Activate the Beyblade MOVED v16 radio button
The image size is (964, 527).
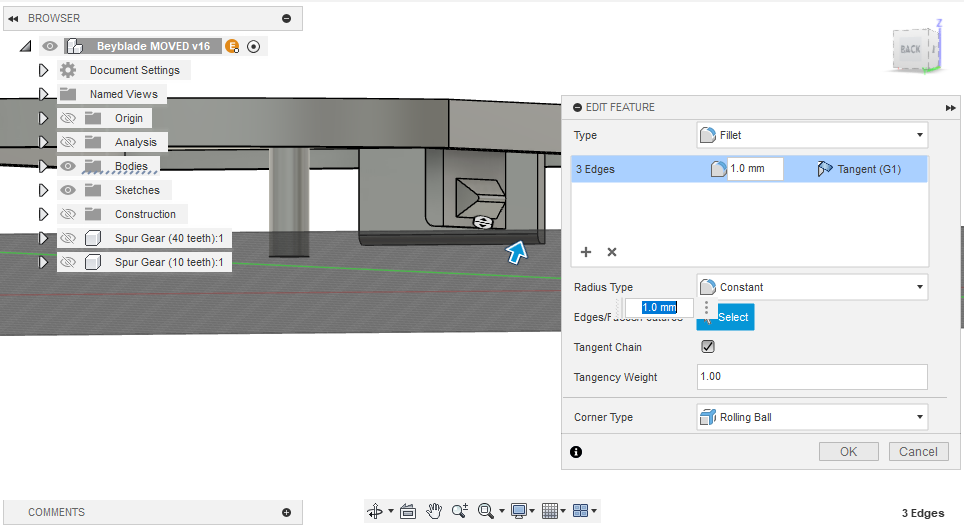(253, 47)
